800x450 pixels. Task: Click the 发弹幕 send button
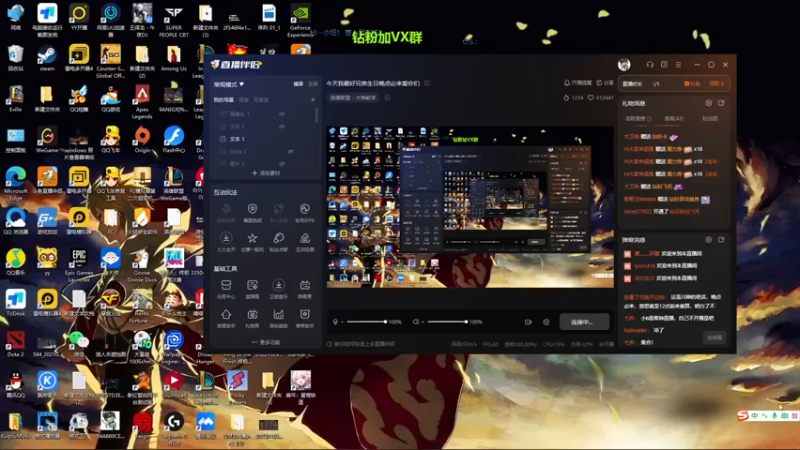[x=714, y=337]
